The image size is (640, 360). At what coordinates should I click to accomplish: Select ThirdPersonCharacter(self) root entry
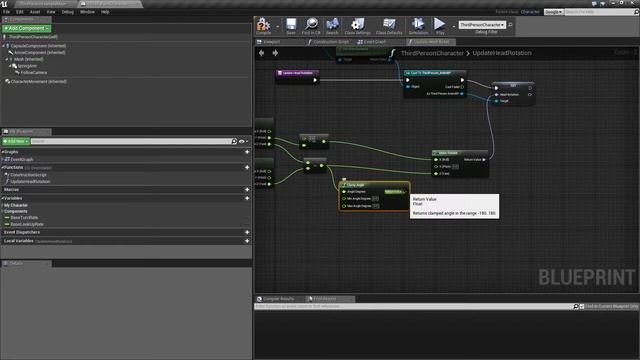point(33,37)
